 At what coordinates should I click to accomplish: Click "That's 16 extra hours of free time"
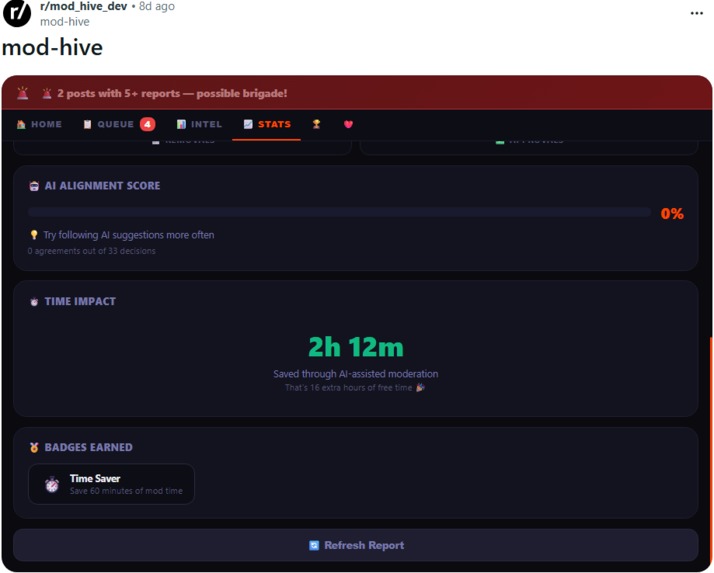point(349,388)
